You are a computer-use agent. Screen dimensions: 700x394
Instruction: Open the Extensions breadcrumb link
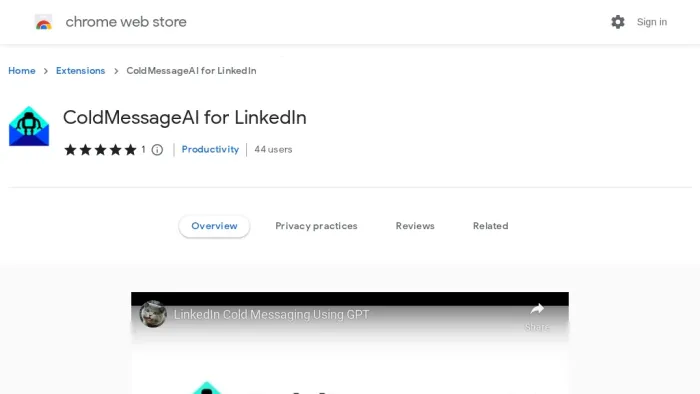(x=80, y=71)
